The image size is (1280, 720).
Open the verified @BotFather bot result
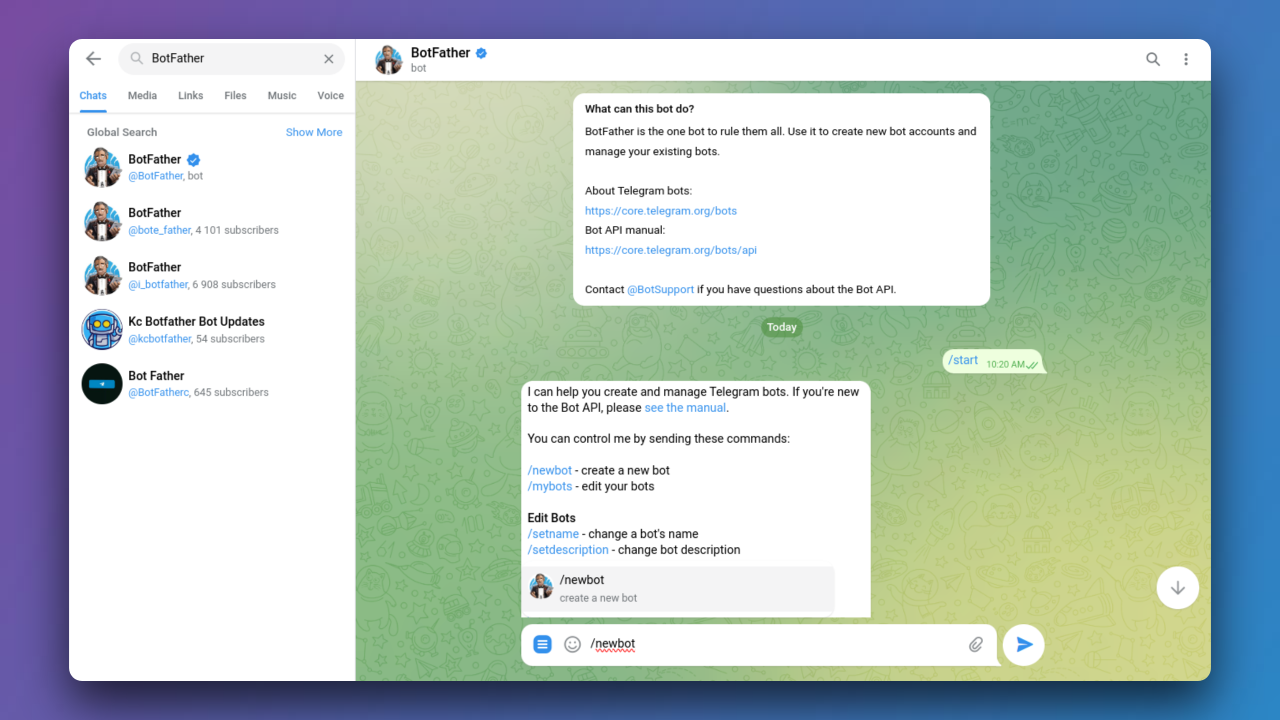(212, 167)
